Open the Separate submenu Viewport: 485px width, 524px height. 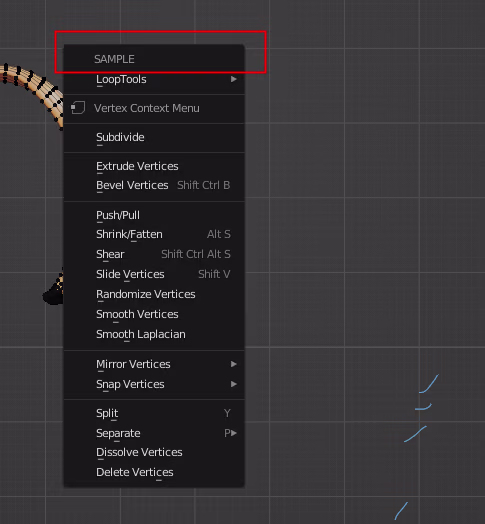click(x=154, y=433)
